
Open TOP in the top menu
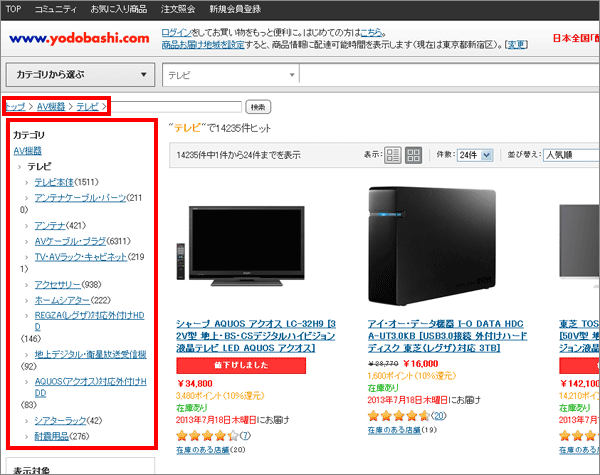click(x=13, y=9)
